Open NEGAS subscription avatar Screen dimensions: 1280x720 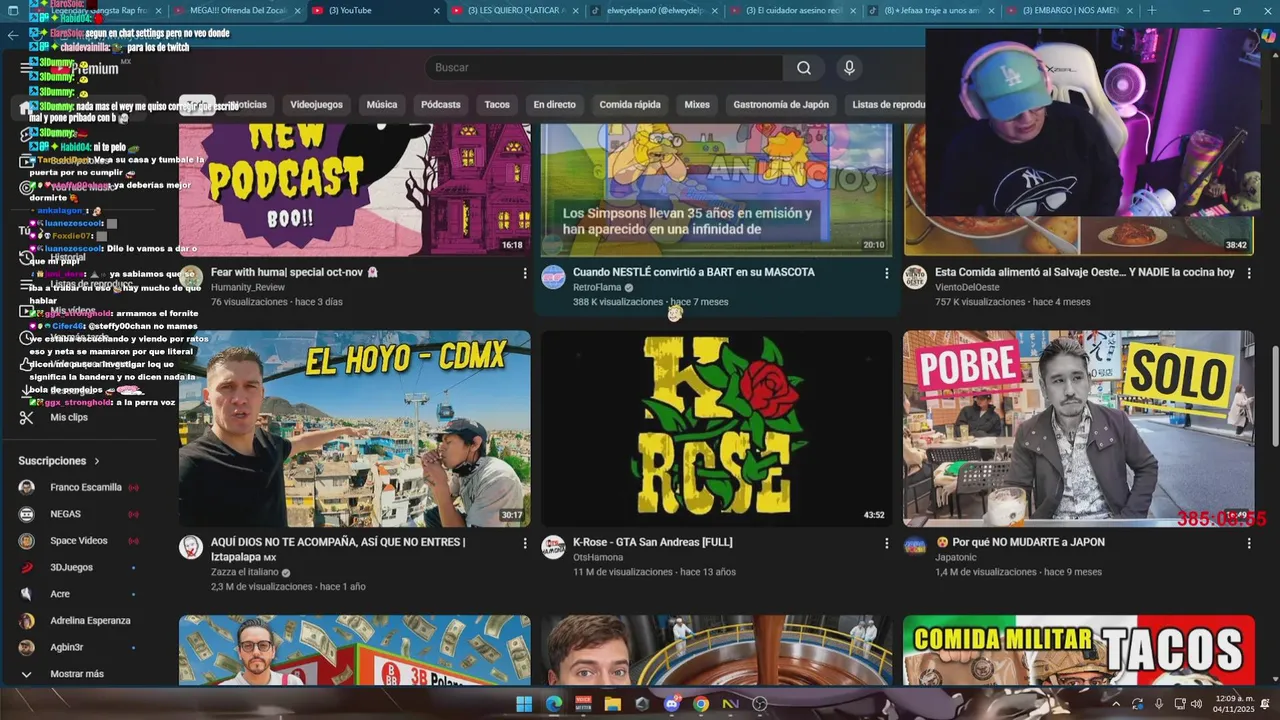[27, 514]
